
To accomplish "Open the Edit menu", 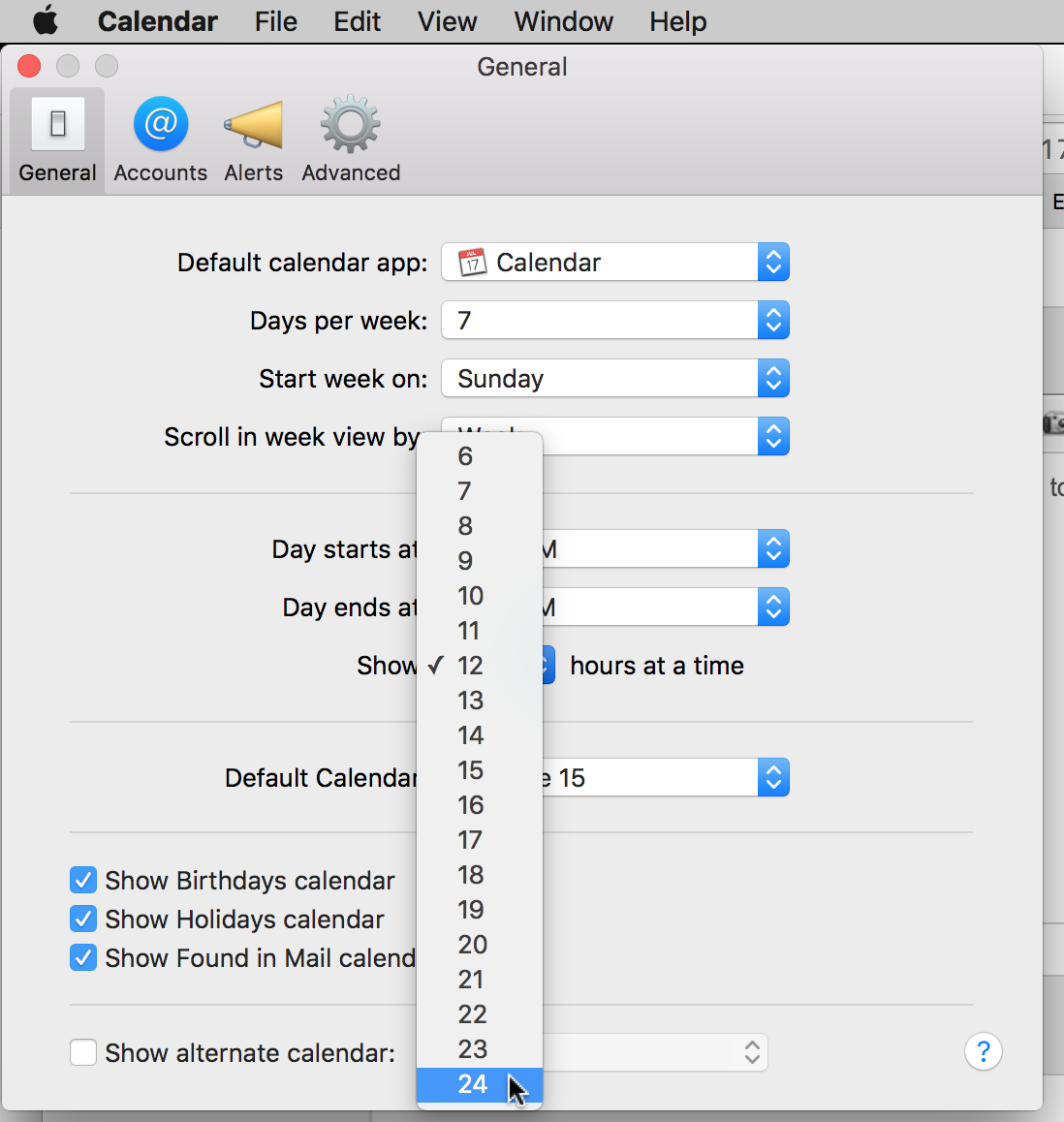I will 357,21.
